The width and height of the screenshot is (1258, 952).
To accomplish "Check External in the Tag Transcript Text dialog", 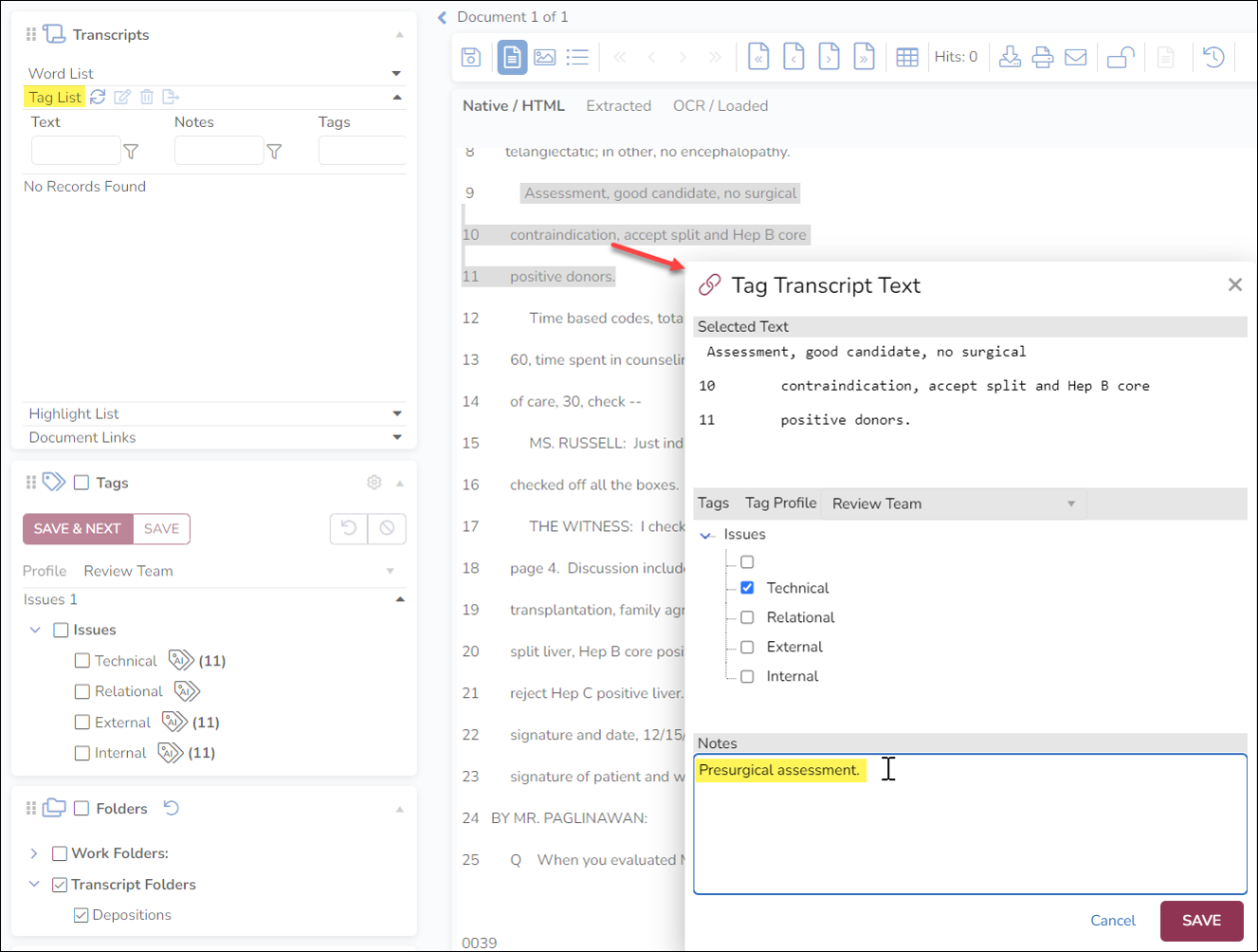I will (747, 647).
